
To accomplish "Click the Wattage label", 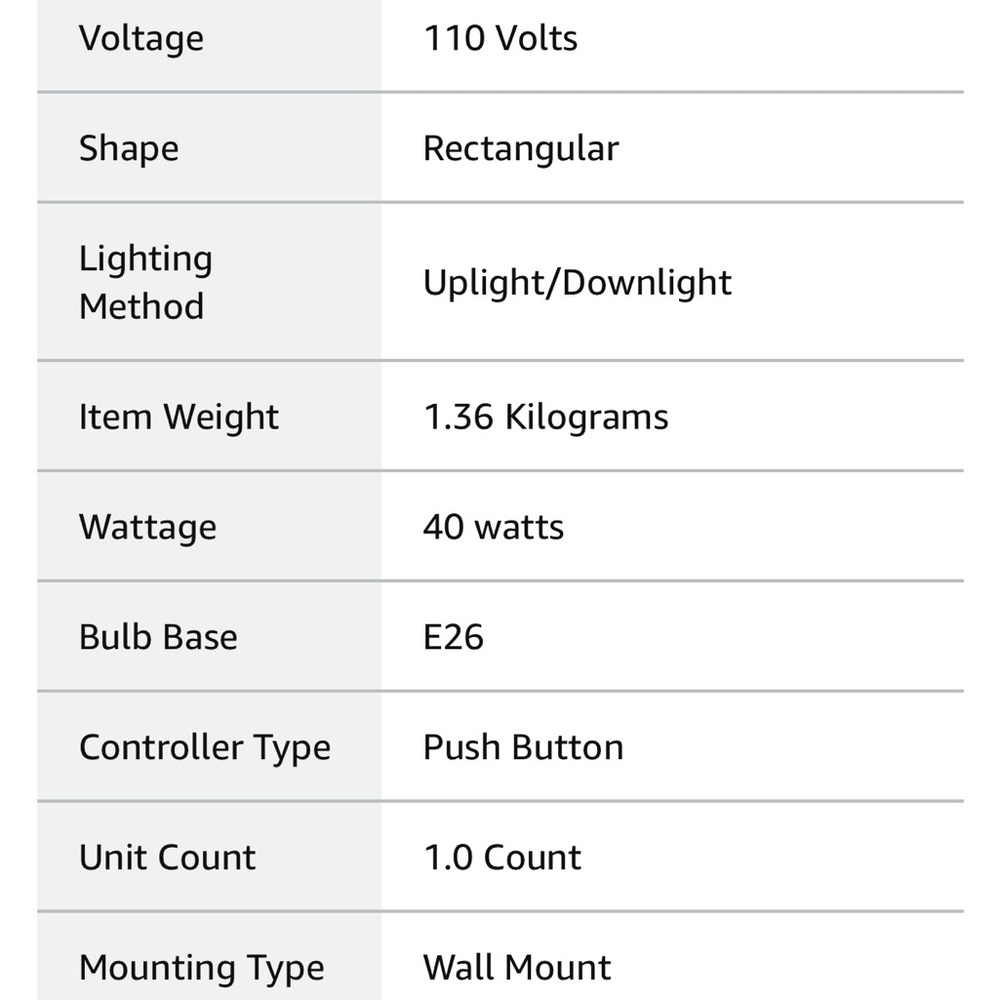I will coord(148,527).
